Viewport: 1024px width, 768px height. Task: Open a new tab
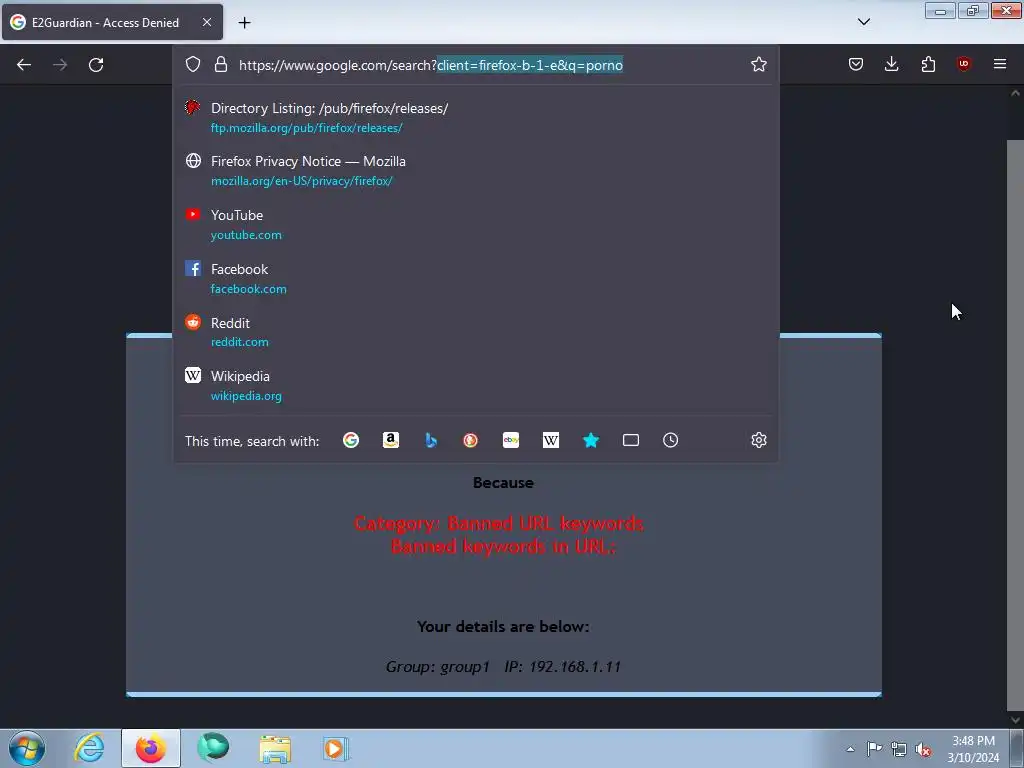tap(244, 23)
